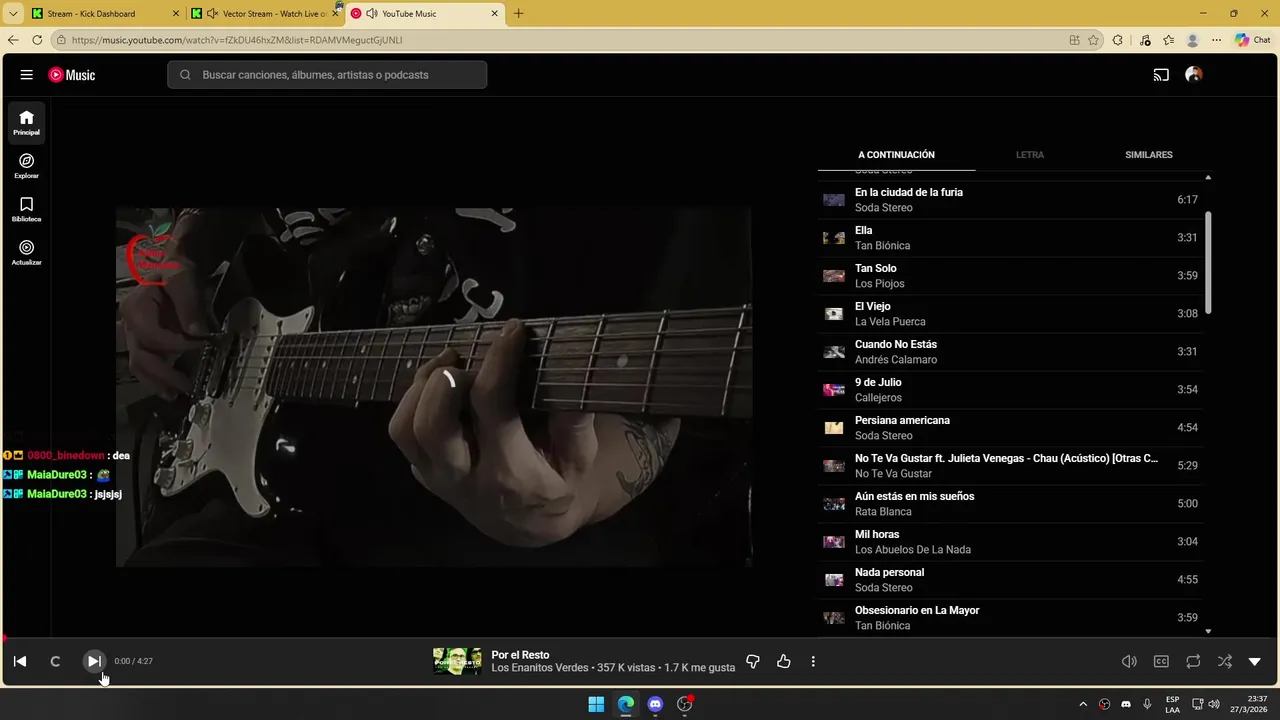The width and height of the screenshot is (1280, 720).
Task: Click the El Viejo track thumbnail
Action: pyautogui.click(x=834, y=314)
